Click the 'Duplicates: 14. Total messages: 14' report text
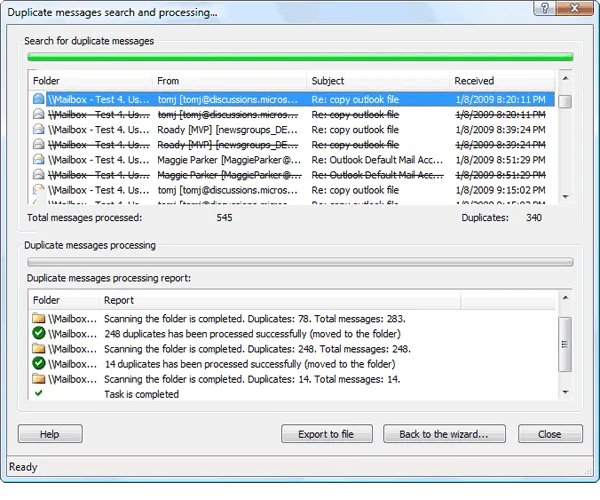Image resolution: width=600 pixels, height=500 pixels. 324,379
